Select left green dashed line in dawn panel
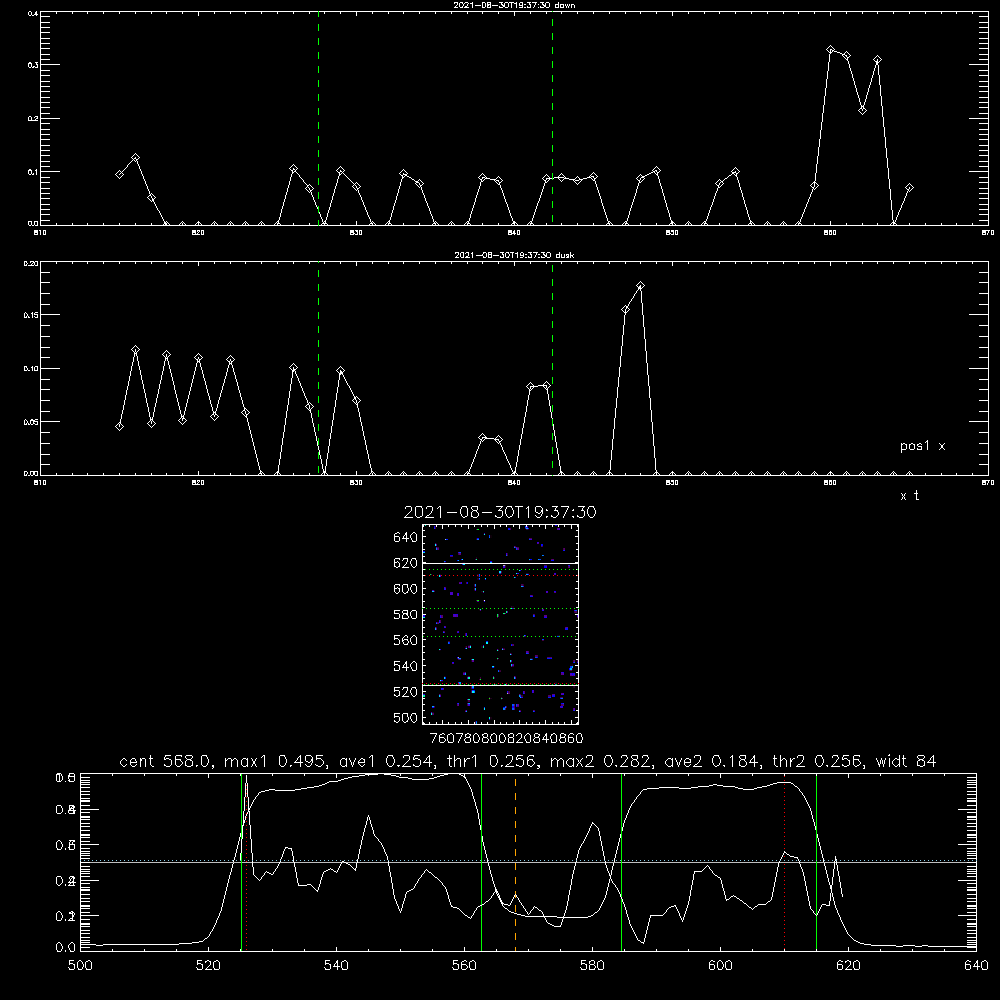The image size is (1000, 1000). (x=318, y=118)
